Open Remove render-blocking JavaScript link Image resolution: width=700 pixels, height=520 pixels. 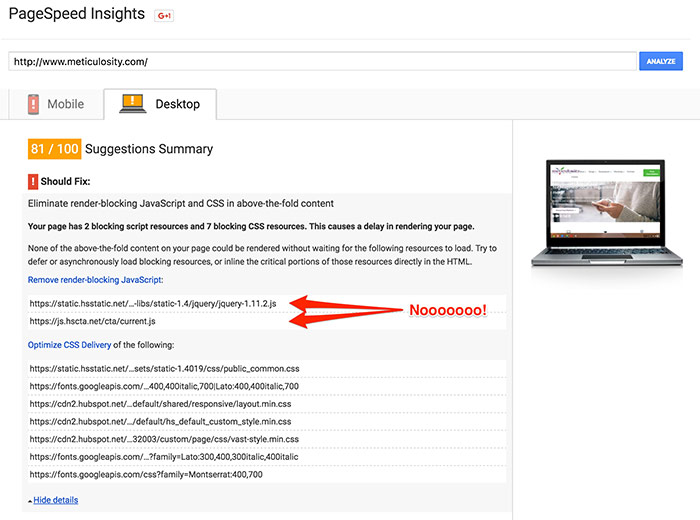(95, 280)
